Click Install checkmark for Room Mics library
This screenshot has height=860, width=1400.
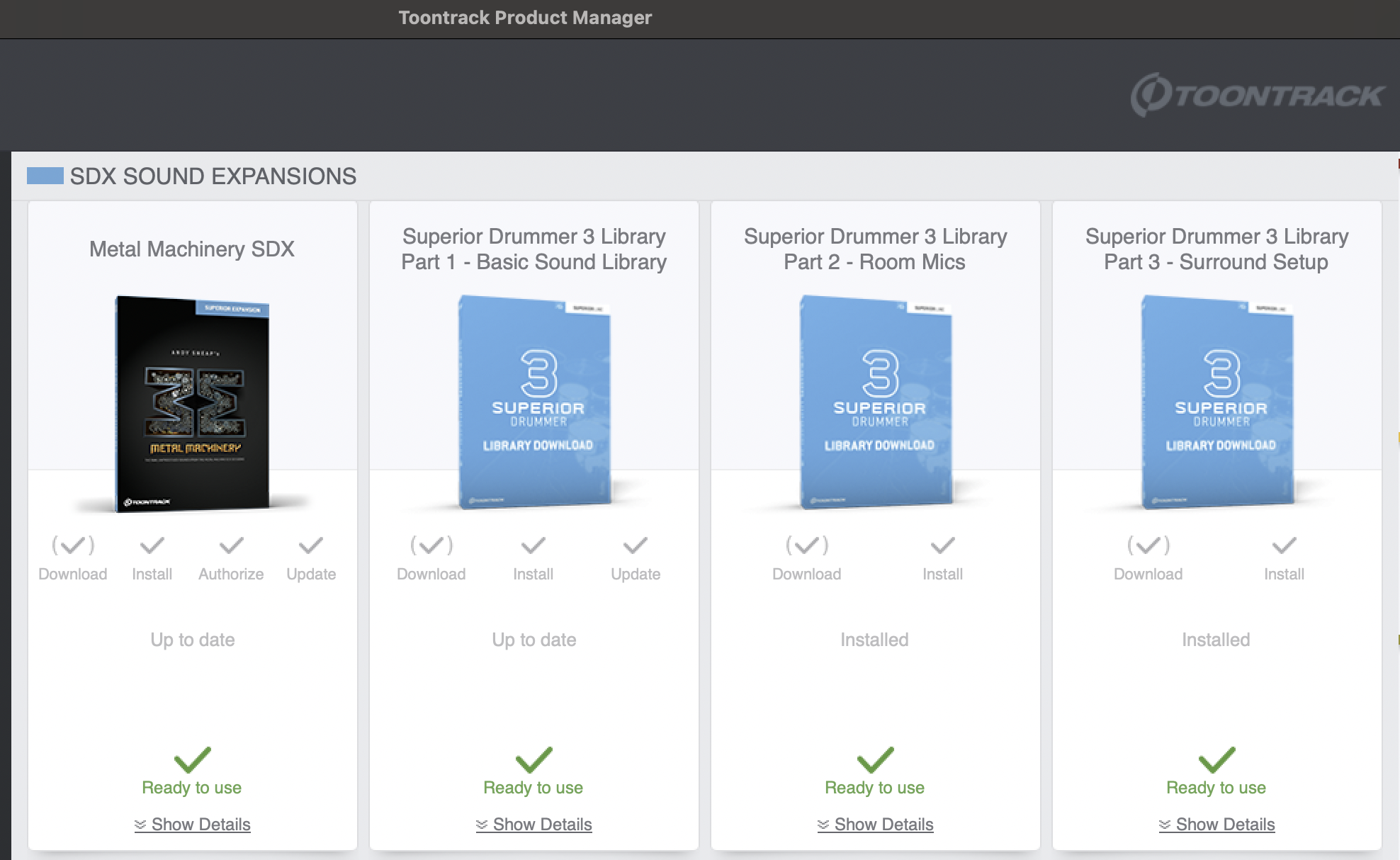942,545
